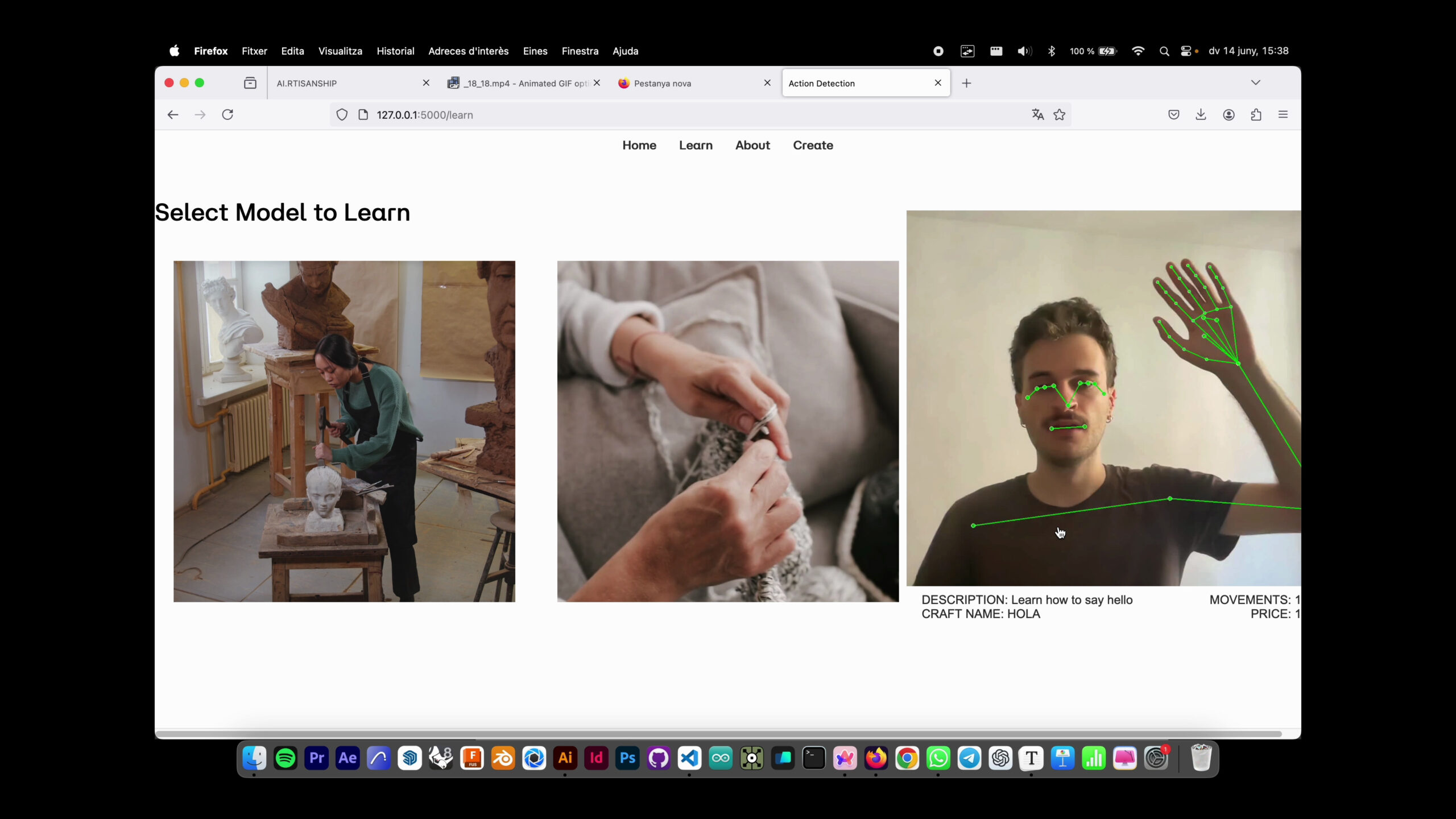Open Visual Studio Code in the dock

[689, 758]
